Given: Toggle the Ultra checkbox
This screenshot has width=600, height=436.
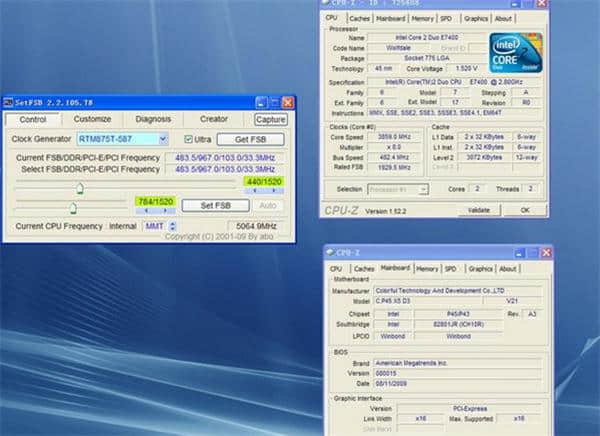Looking at the screenshot, I should pyautogui.click(x=189, y=139).
